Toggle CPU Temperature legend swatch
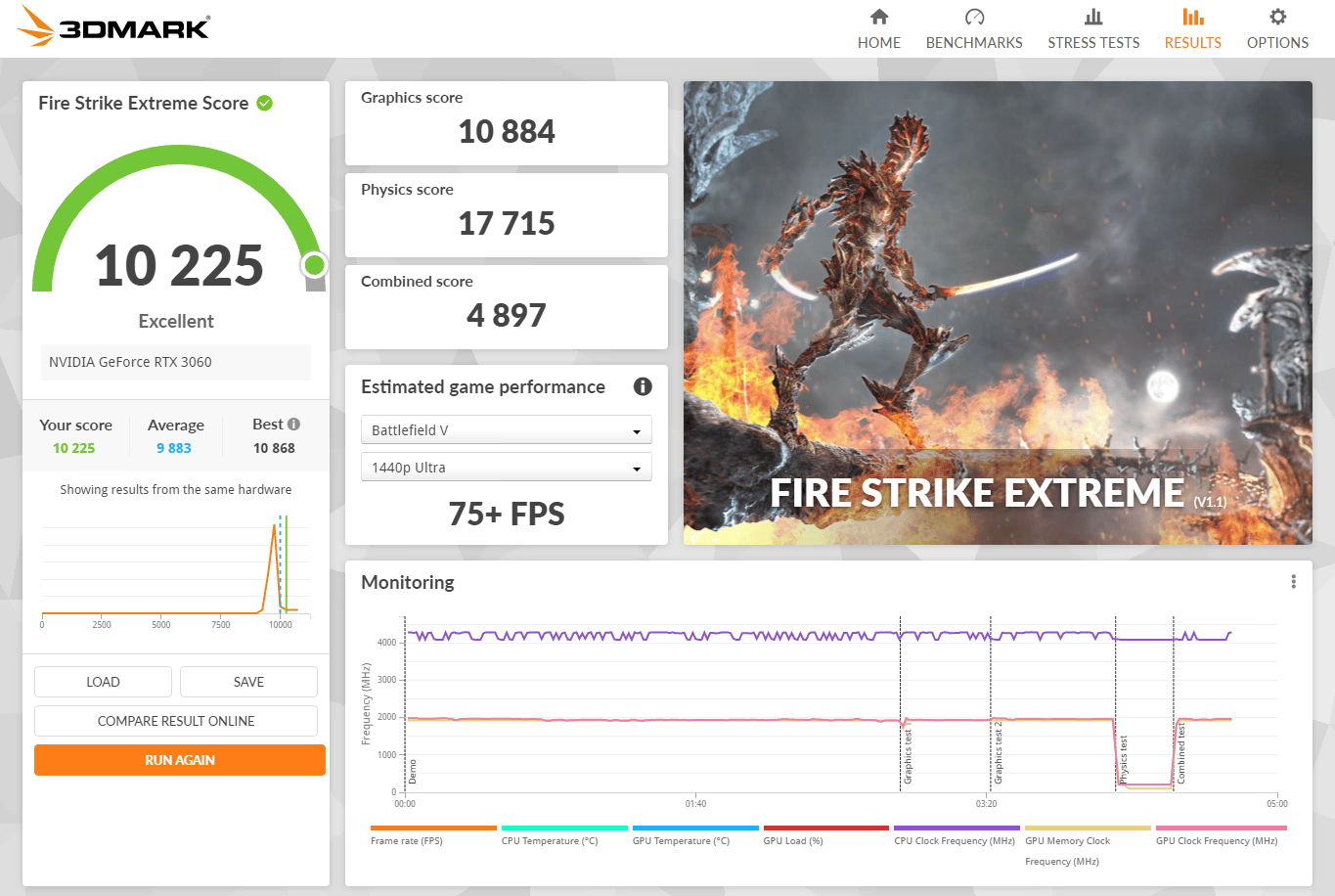Screen dimensions: 1335x896 [564, 828]
